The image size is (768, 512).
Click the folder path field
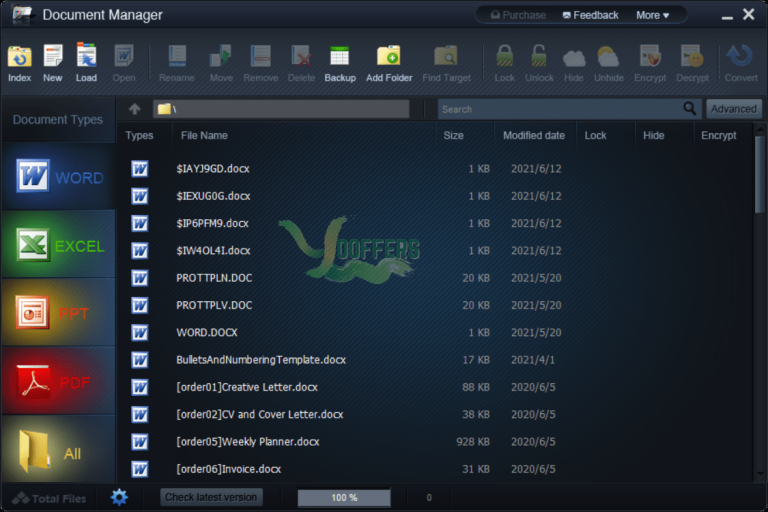pyautogui.click(x=281, y=109)
